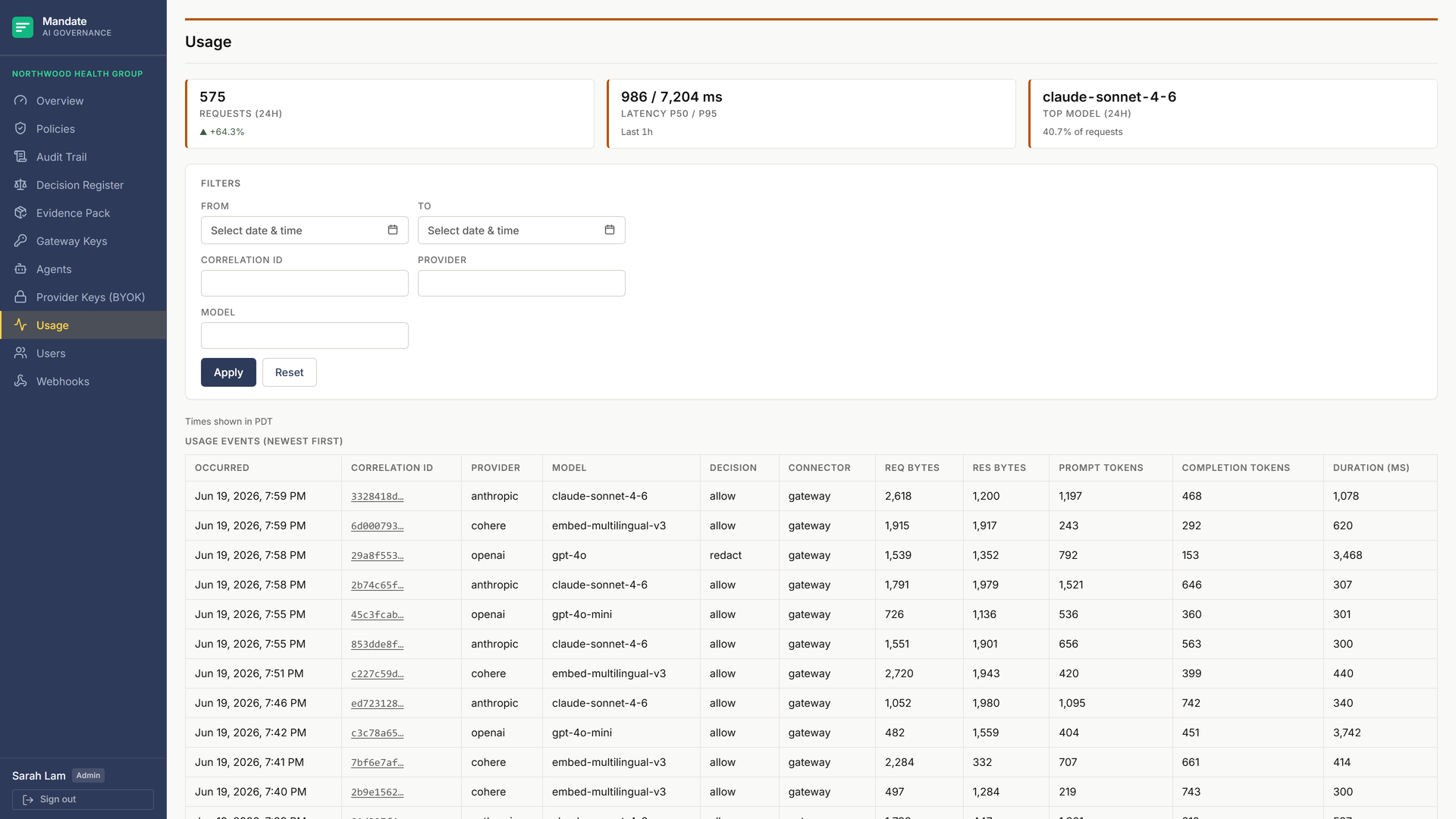Viewport: 1456px width, 819px height.
Task: Navigate to Decision Register
Action: pyautogui.click(x=83, y=185)
